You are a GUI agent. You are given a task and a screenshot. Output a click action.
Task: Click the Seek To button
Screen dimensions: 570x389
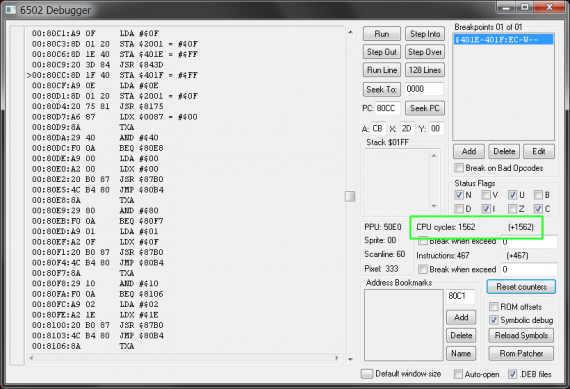click(382, 89)
